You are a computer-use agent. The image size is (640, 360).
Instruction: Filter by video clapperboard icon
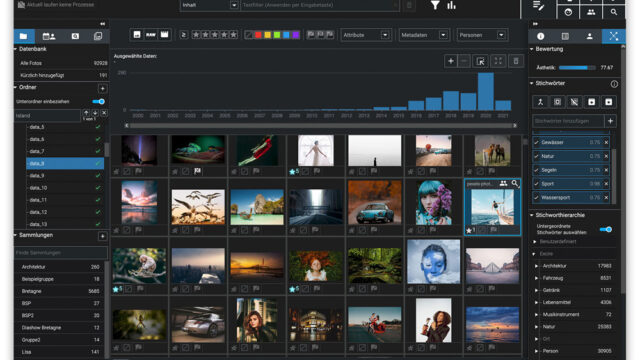(164, 35)
